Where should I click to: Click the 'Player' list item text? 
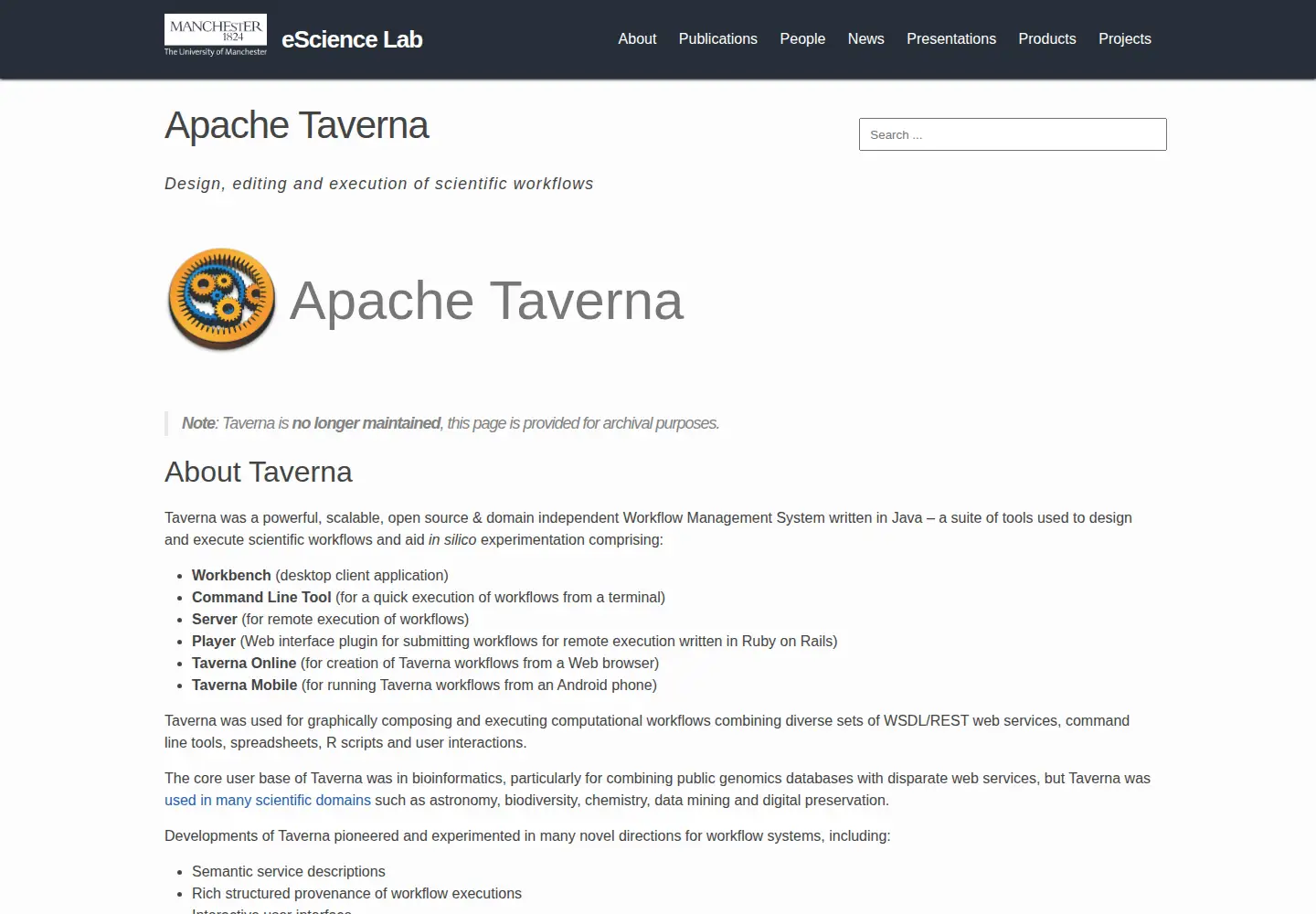[515, 641]
